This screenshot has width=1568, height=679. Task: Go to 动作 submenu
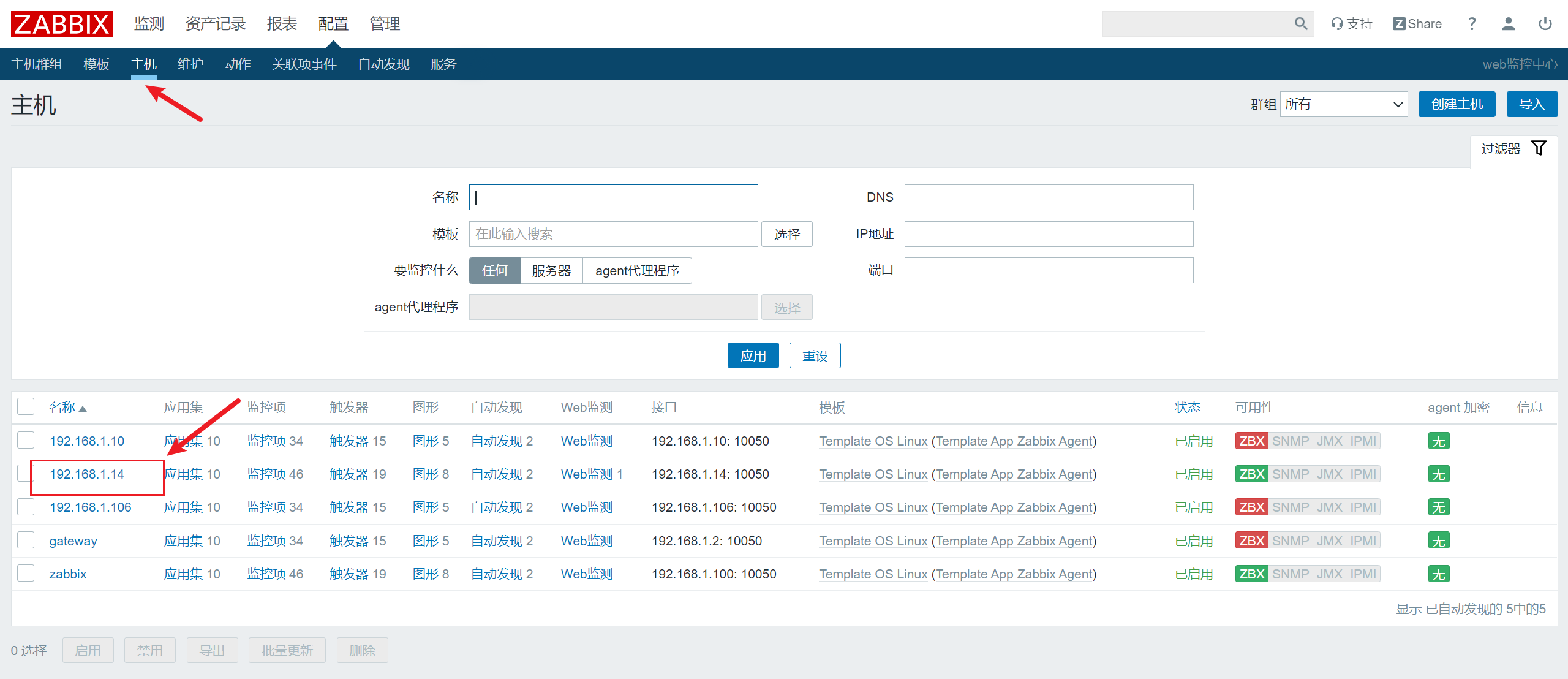(238, 64)
